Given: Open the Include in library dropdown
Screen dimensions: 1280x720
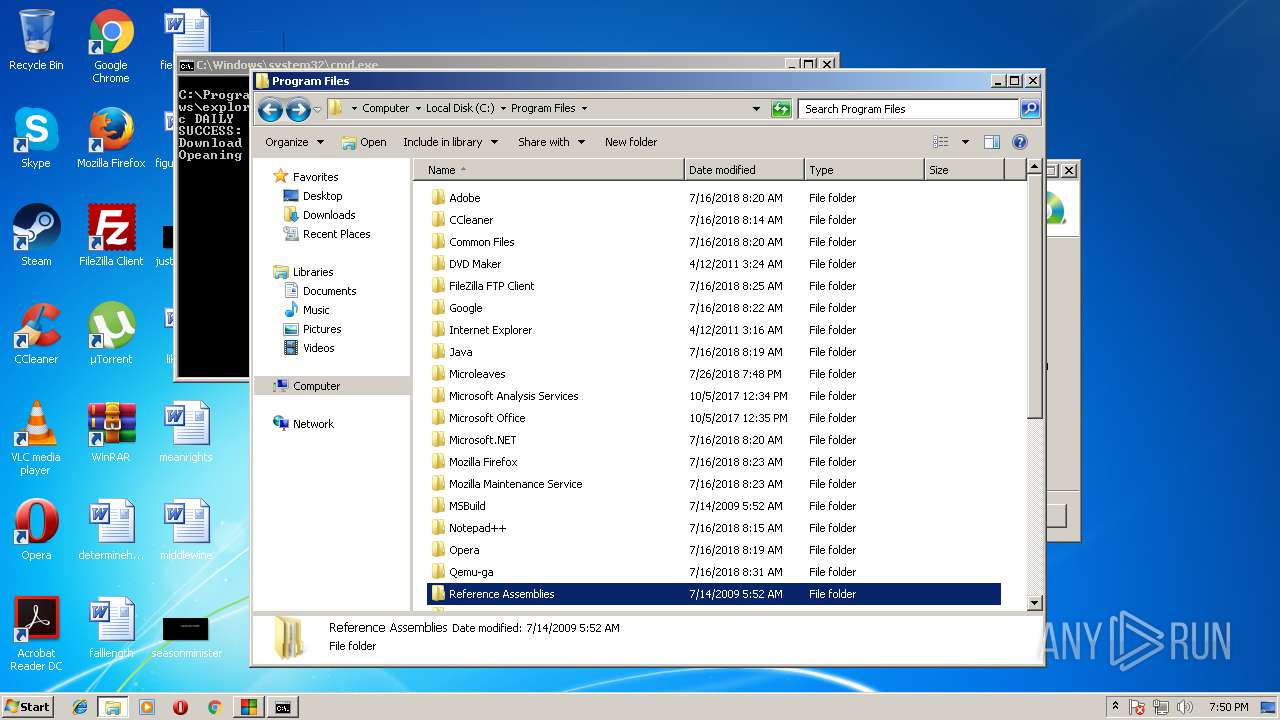Looking at the screenshot, I should pos(449,142).
